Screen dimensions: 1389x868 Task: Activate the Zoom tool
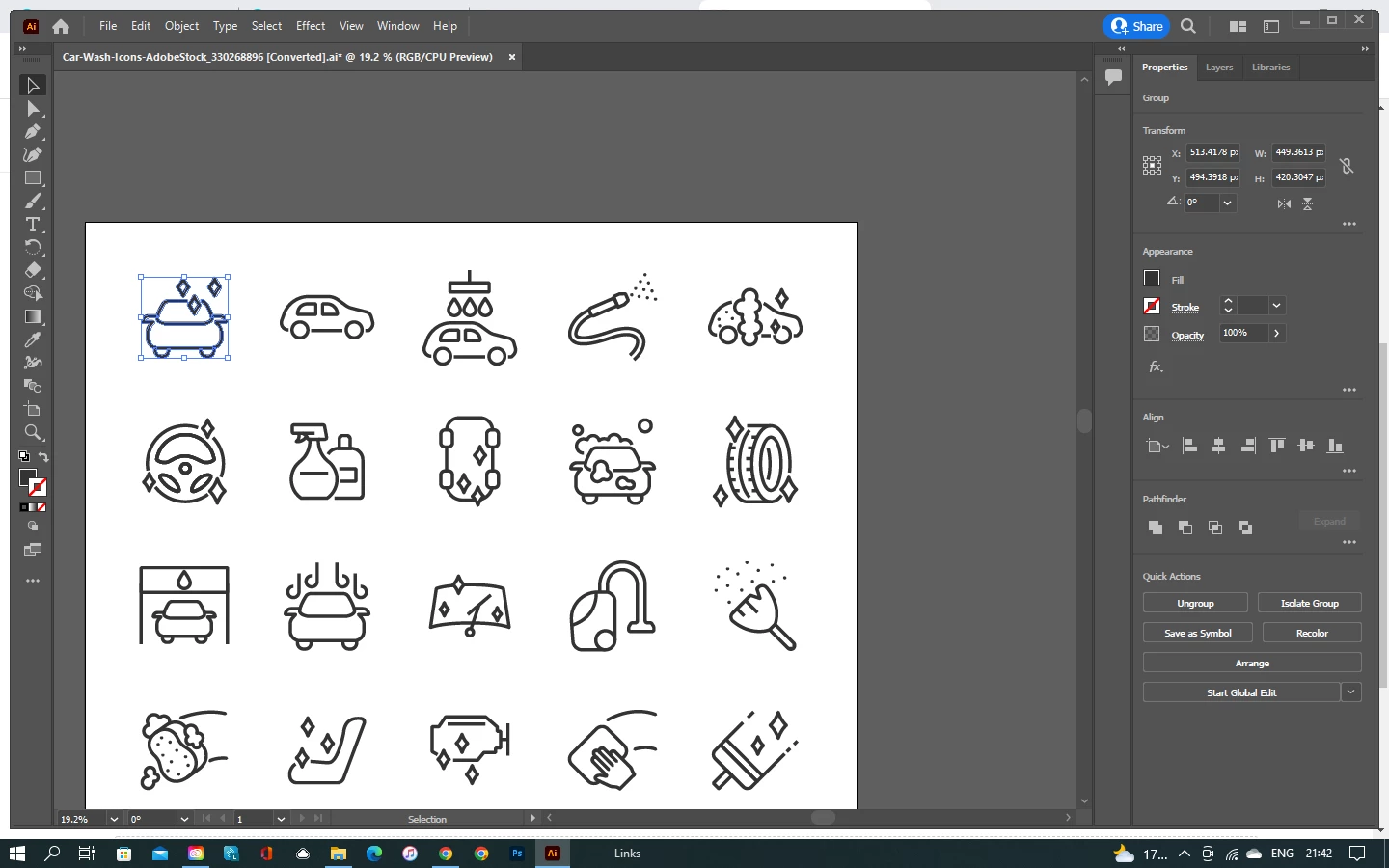[33, 433]
